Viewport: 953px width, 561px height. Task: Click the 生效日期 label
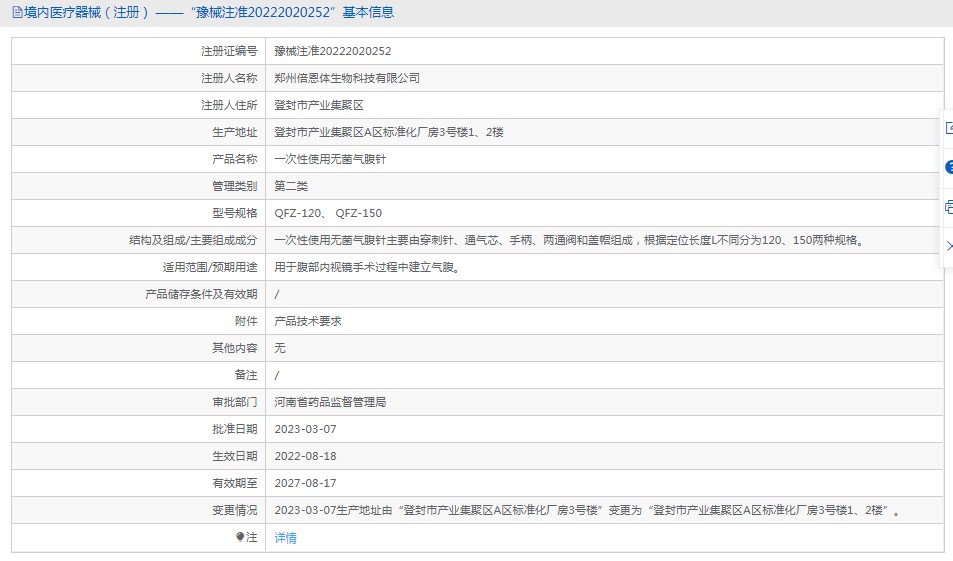click(235, 456)
